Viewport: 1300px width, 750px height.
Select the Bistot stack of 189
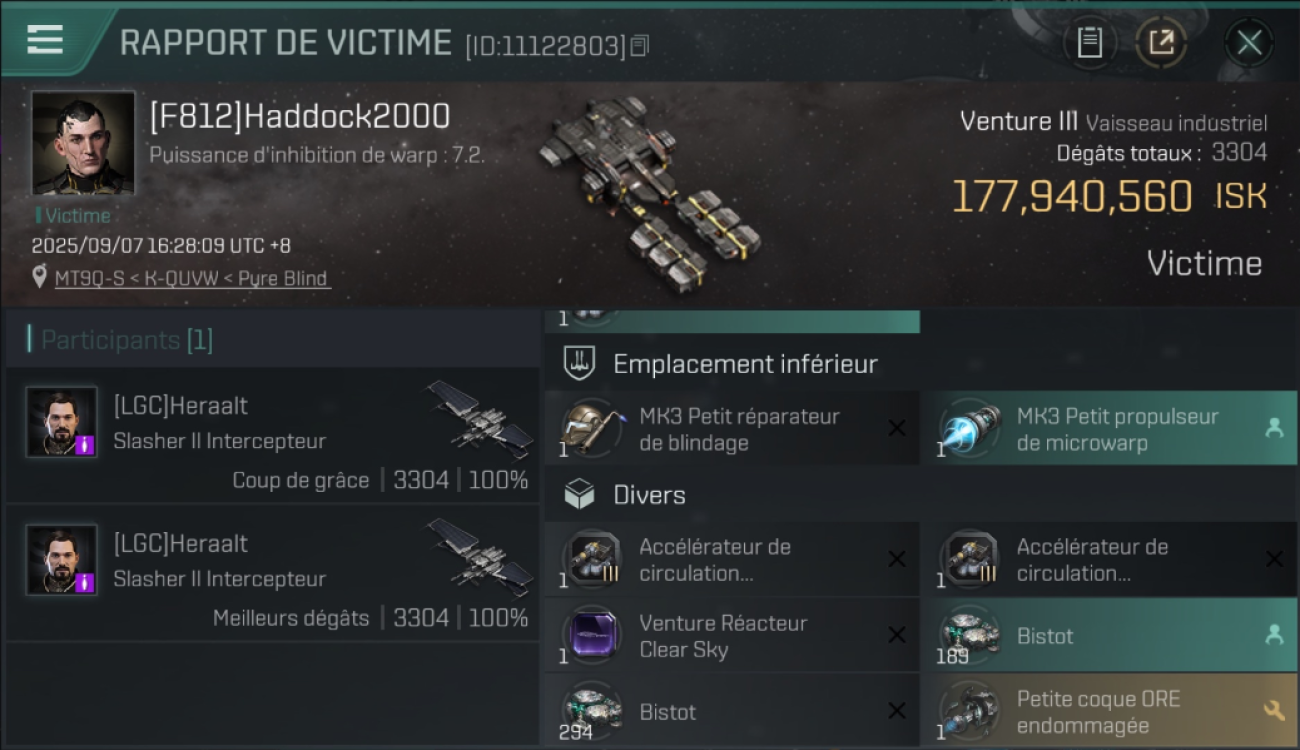1109,636
